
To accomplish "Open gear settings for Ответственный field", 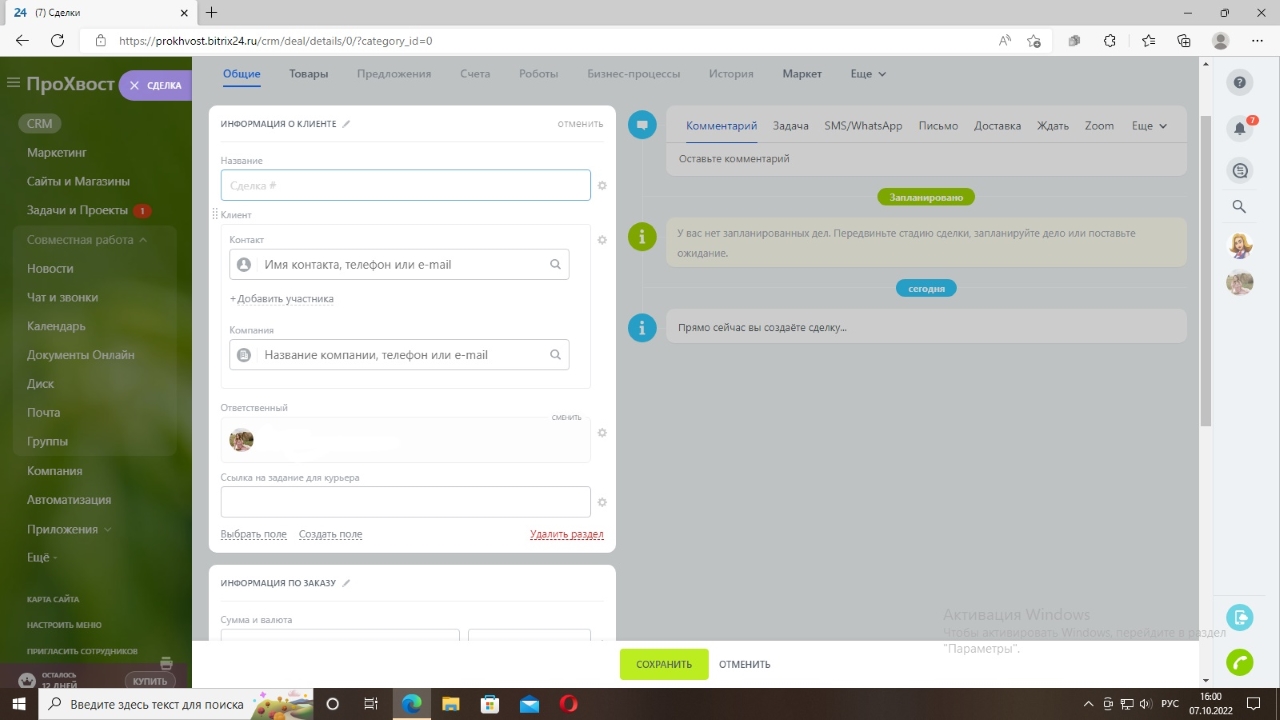I will tap(602, 433).
